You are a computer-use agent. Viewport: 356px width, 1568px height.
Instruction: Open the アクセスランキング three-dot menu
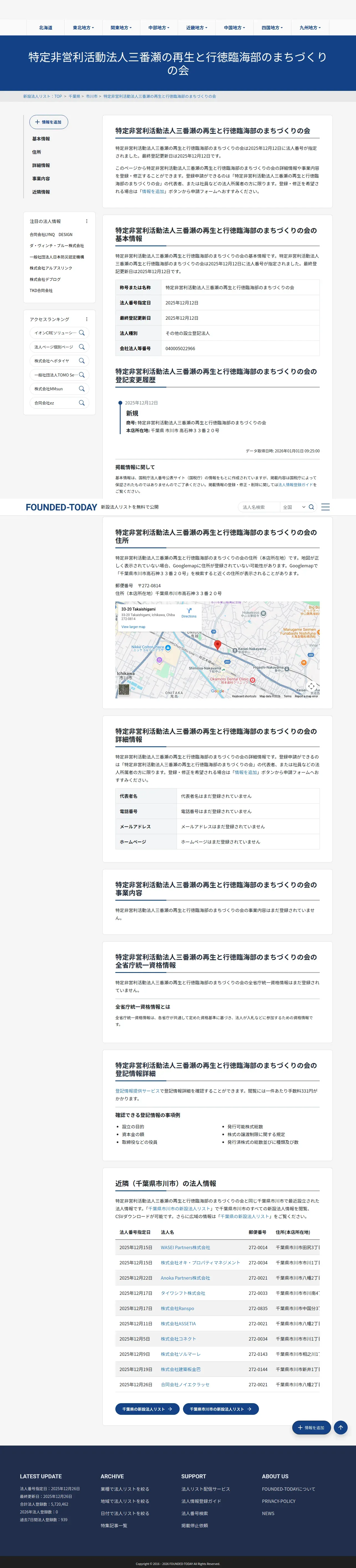pos(87,319)
